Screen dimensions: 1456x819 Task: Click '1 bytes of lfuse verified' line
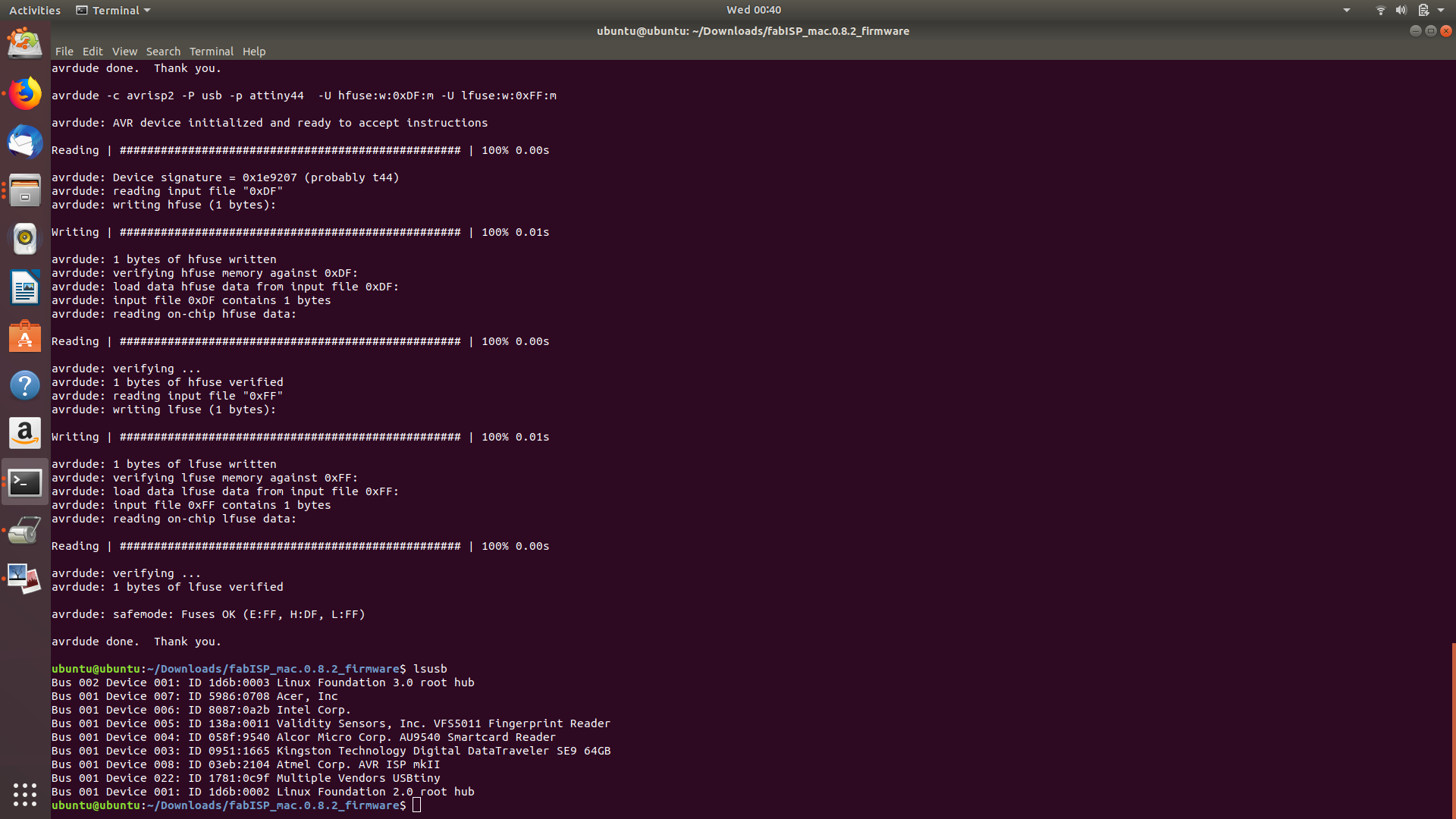point(168,587)
